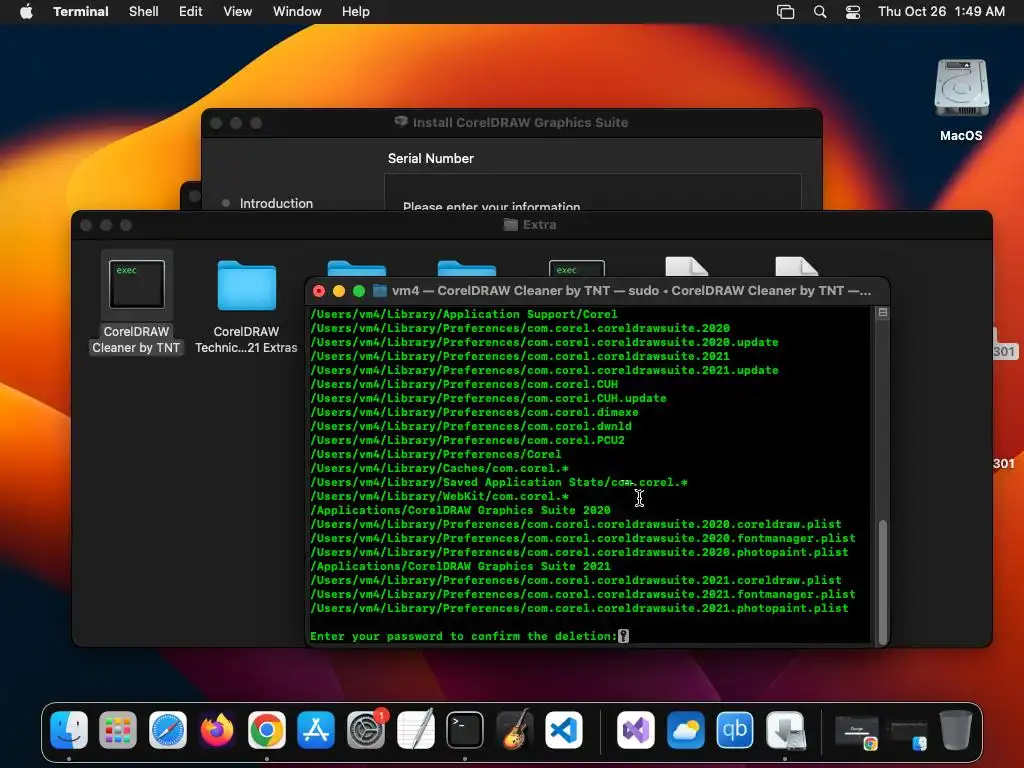Maximize the Terminal window with green button
The height and width of the screenshot is (768, 1024).
(x=359, y=291)
